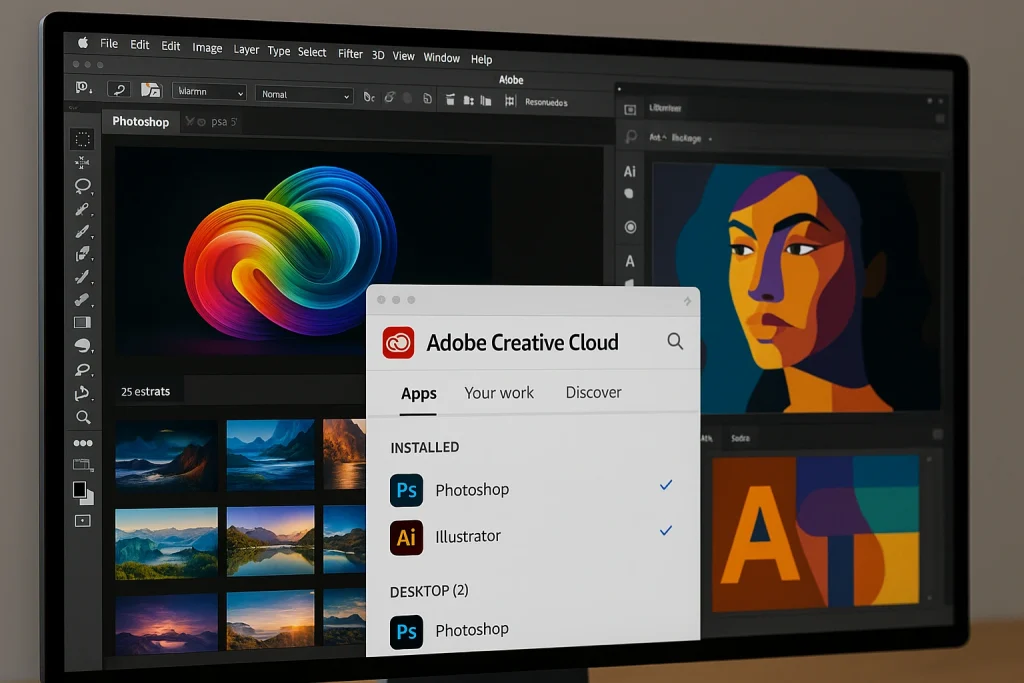Image resolution: width=1024 pixels, height=683 pixels.
Task: Click the Ai icon in the right sidebar
Action: click(629, 171)
